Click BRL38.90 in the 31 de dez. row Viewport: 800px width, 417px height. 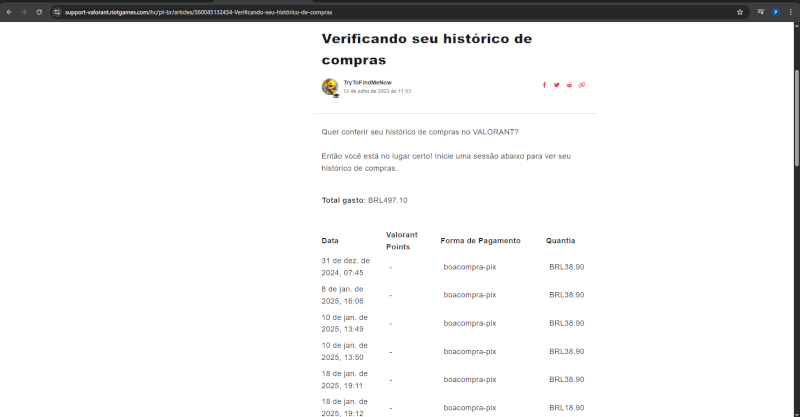566,267
